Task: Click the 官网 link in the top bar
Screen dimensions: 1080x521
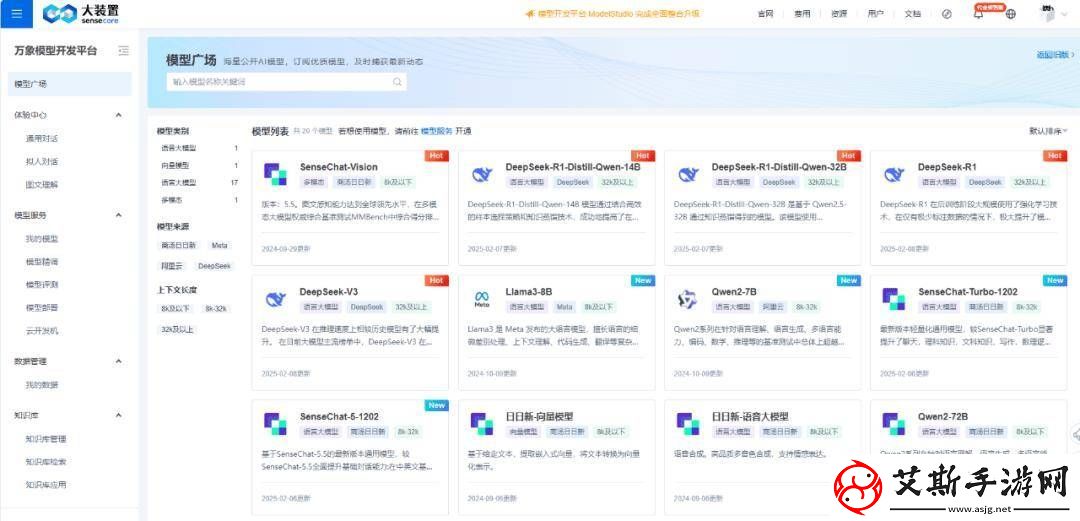Action: click(x=765, y=14)
